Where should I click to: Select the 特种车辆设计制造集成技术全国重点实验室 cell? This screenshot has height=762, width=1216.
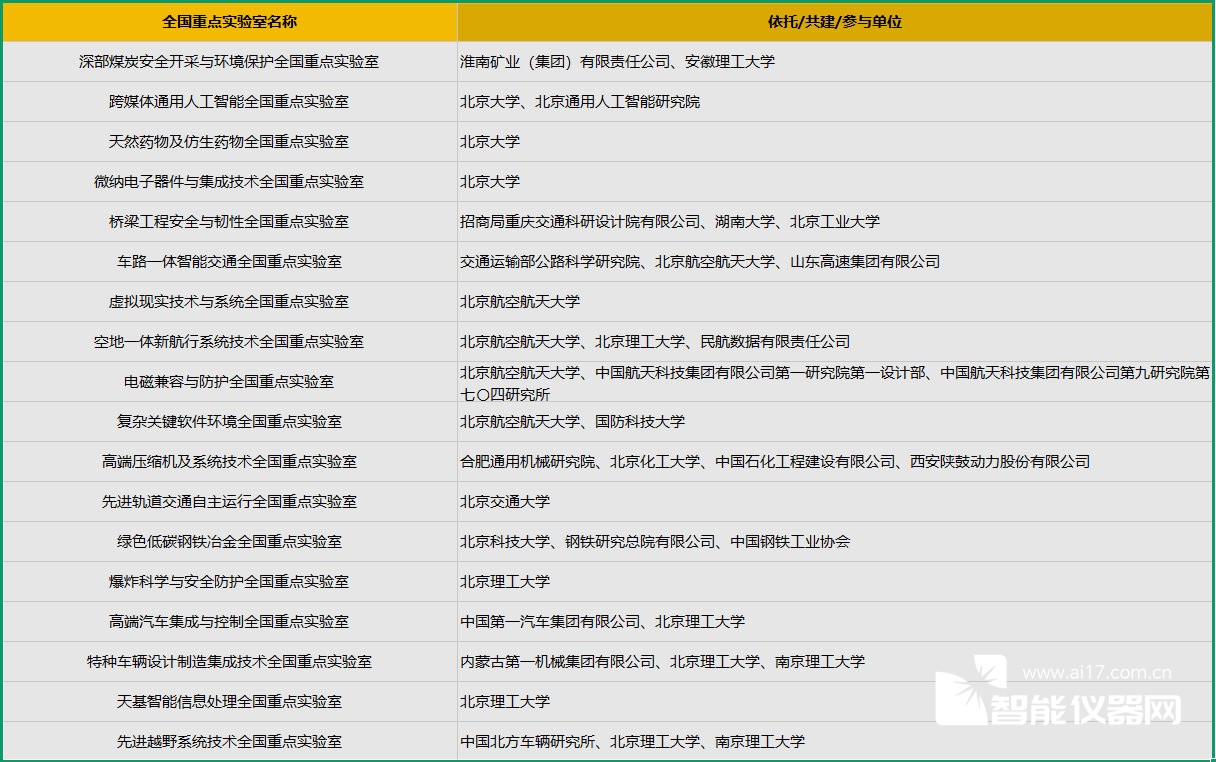coord(229,661)
